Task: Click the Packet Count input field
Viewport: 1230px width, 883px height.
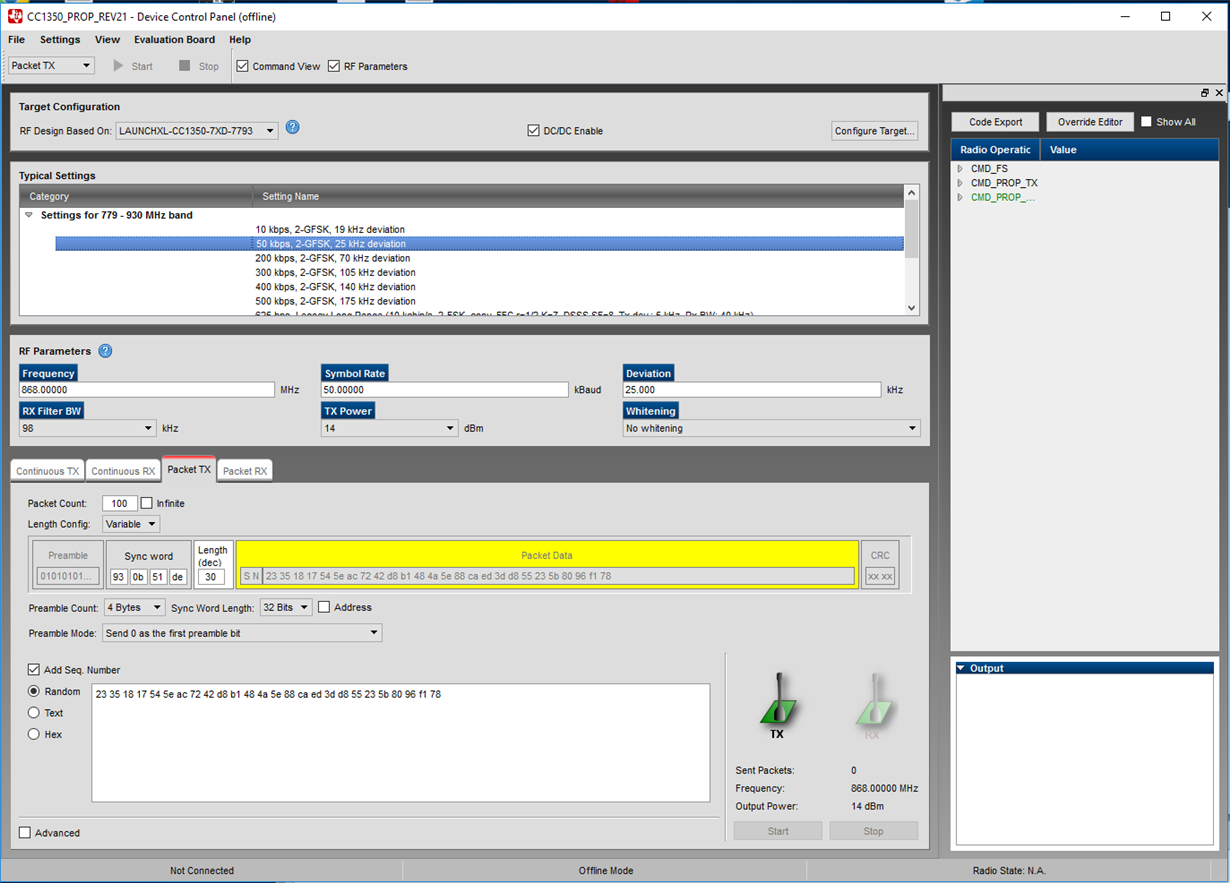Action: click(120, 503)
